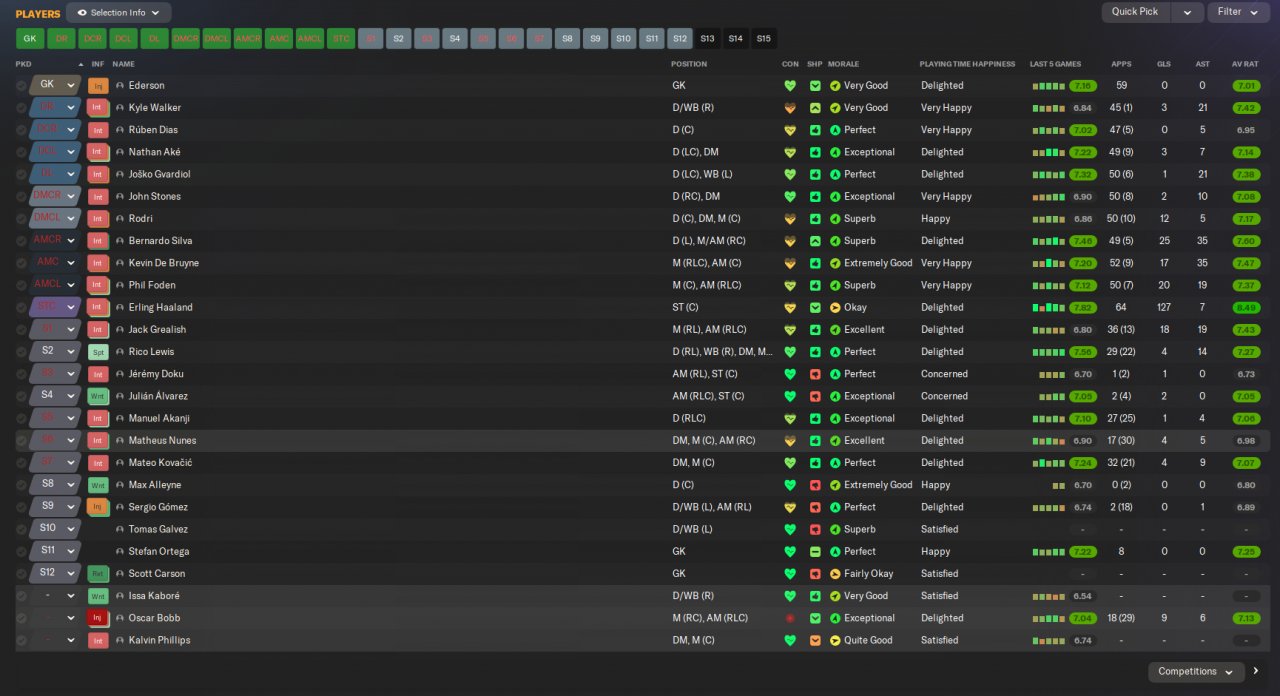The height and width of the screenshot is (696, 1280).
Task: Click the Quick Pick button
Action: click(1135, 12)
